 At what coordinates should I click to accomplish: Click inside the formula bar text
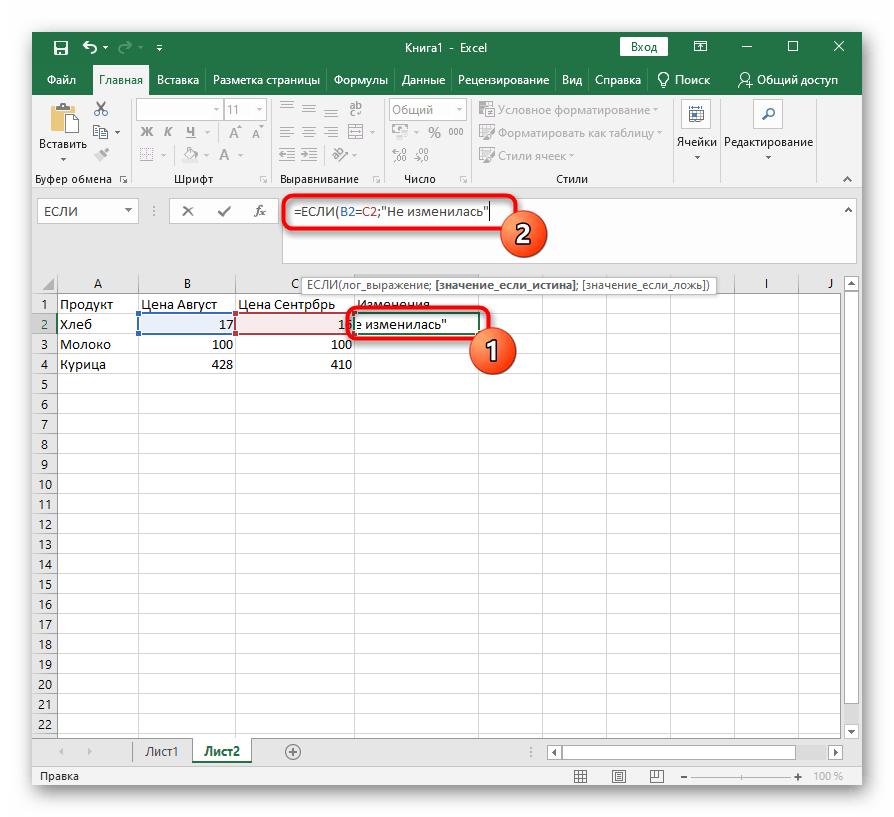click(x=391, y=212)
